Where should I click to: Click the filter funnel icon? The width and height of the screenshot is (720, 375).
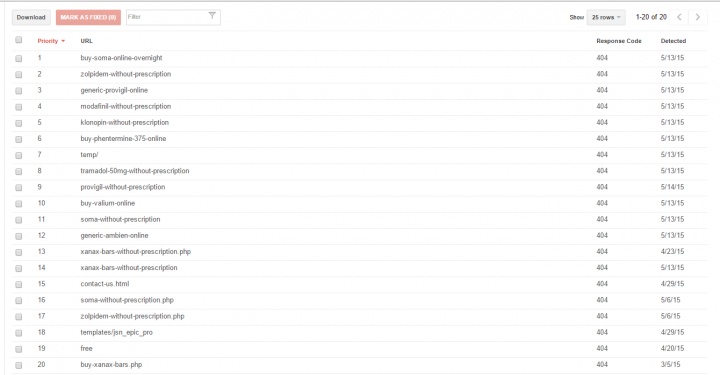pos(212,16)
